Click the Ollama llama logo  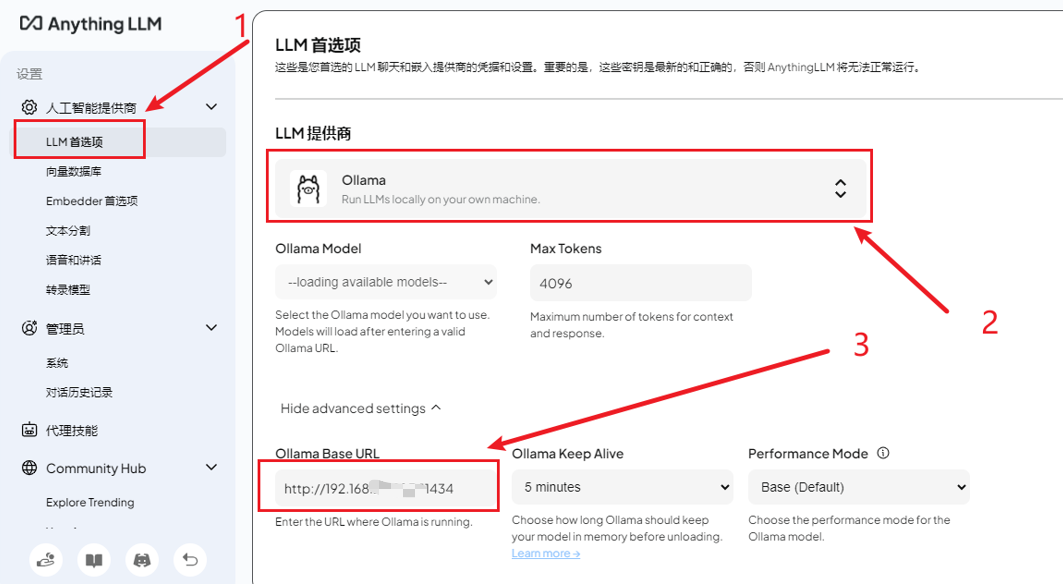click(x=308, y=189)
